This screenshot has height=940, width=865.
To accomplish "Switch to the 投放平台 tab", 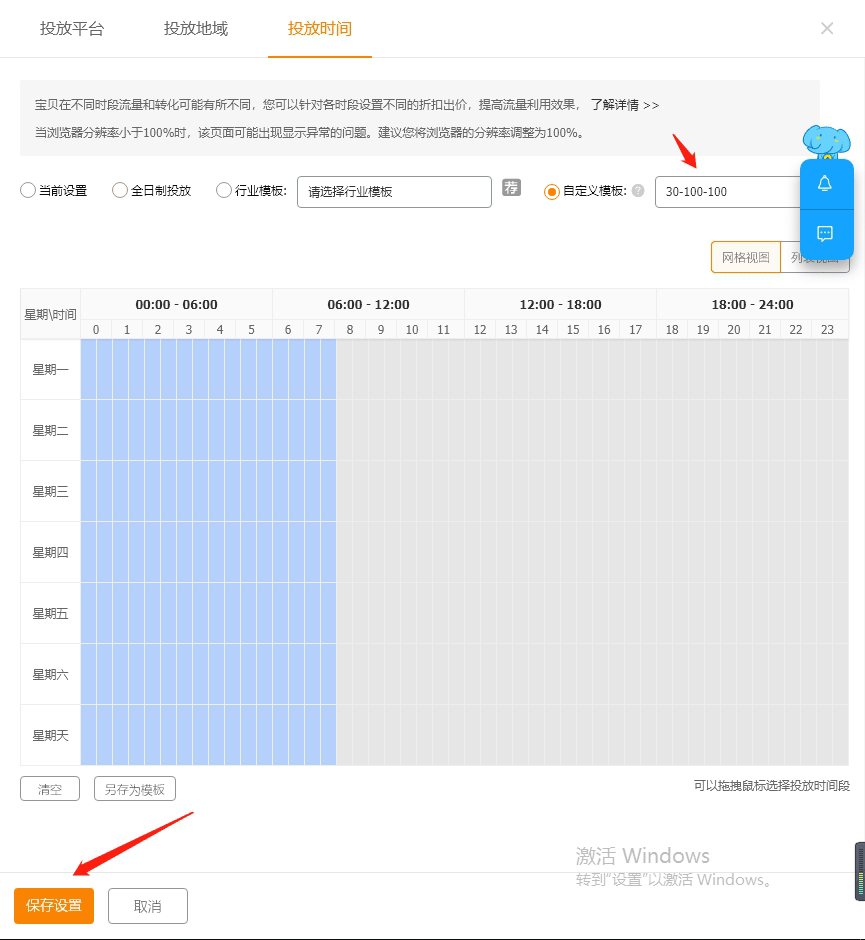I will 72,29.
